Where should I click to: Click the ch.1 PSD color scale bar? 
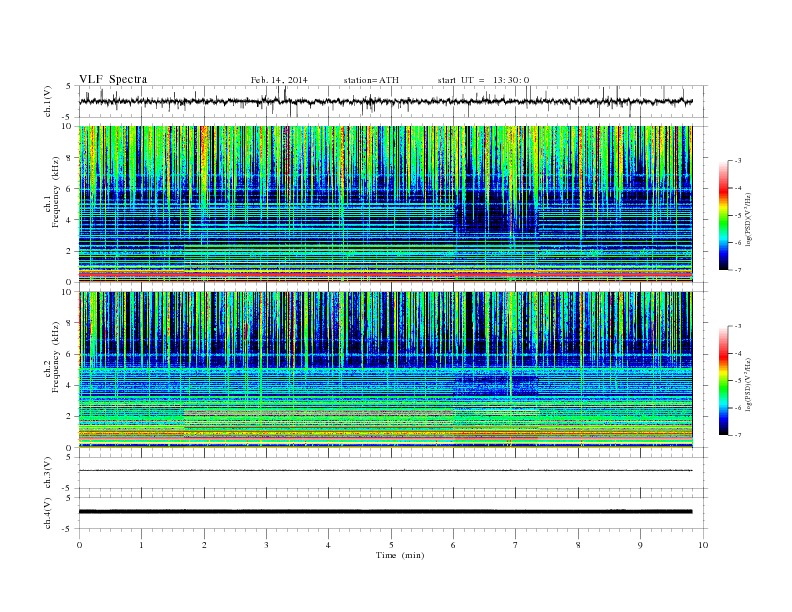(x=724, y=215)
